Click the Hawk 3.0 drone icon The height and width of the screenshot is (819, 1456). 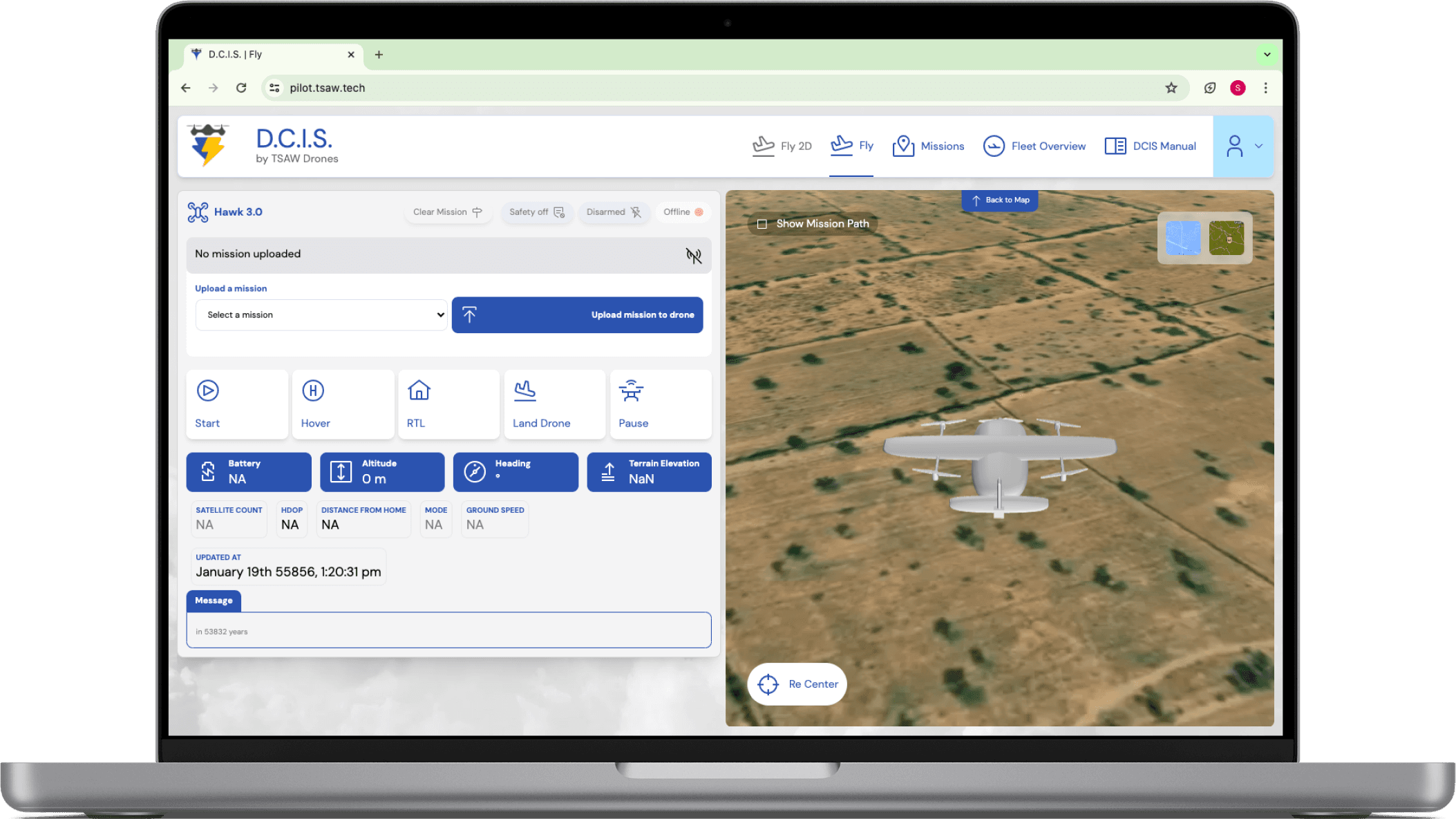pyautogui.click(x=198, y=212)
